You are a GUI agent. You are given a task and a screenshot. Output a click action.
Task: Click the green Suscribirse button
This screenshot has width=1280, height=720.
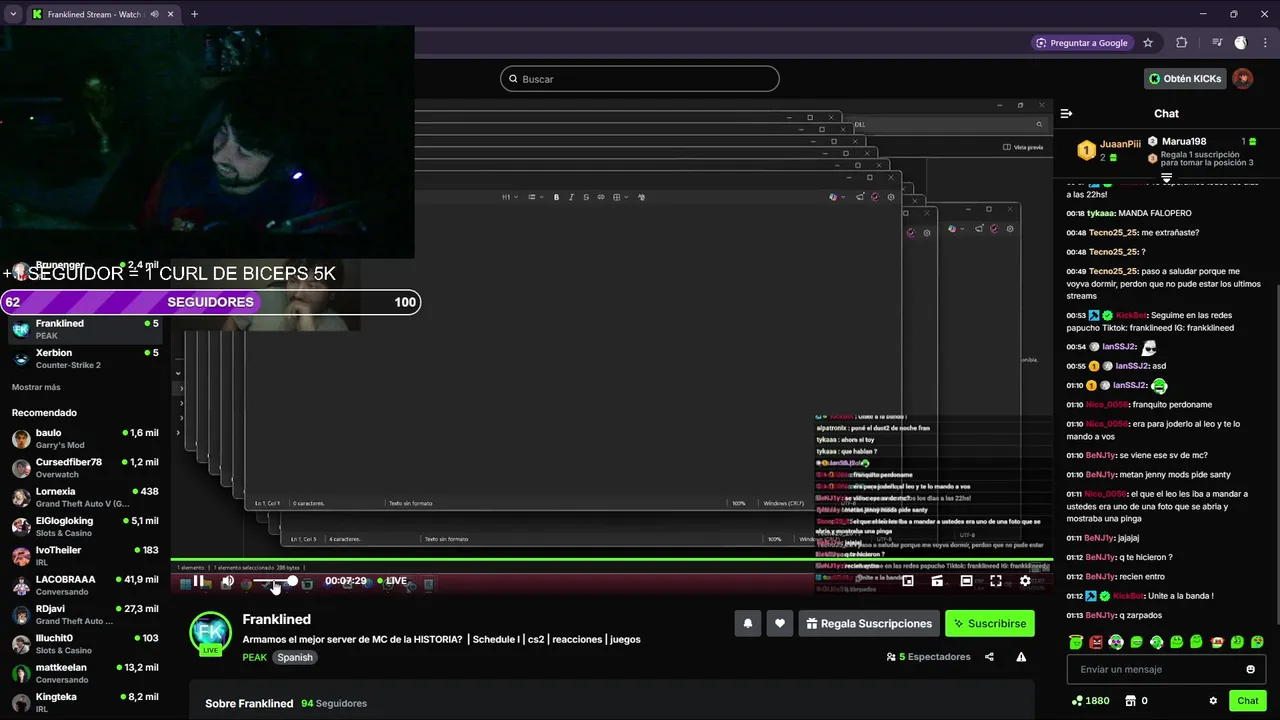point(990,624)
